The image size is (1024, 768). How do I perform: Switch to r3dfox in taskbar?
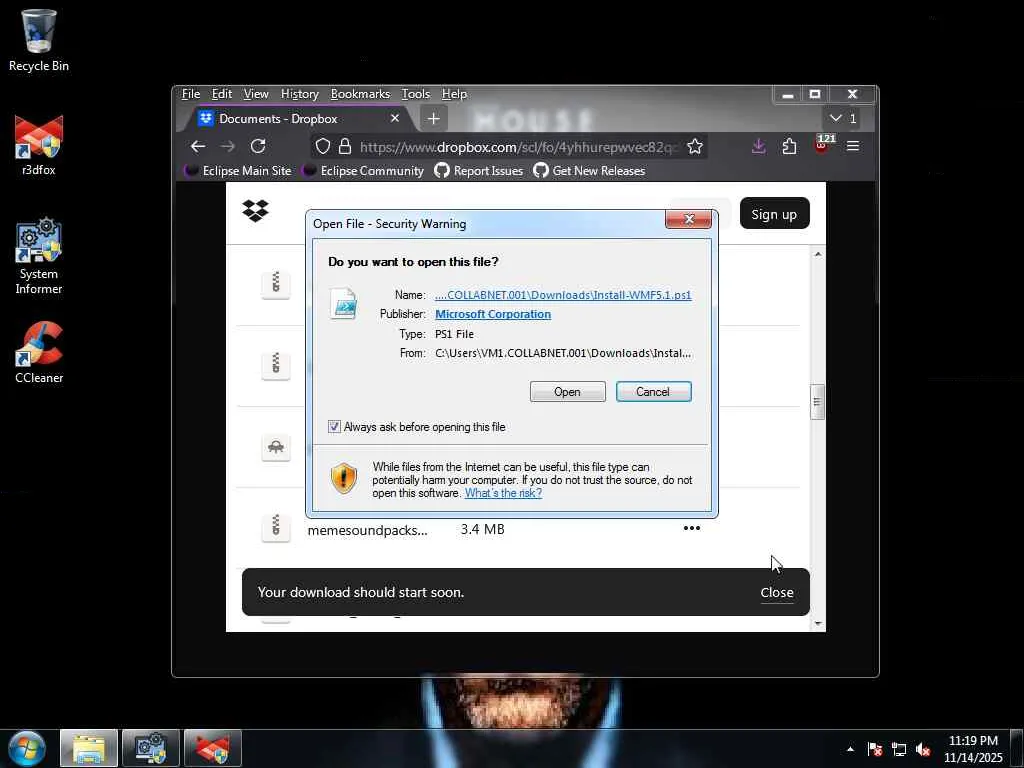(213, 748)
